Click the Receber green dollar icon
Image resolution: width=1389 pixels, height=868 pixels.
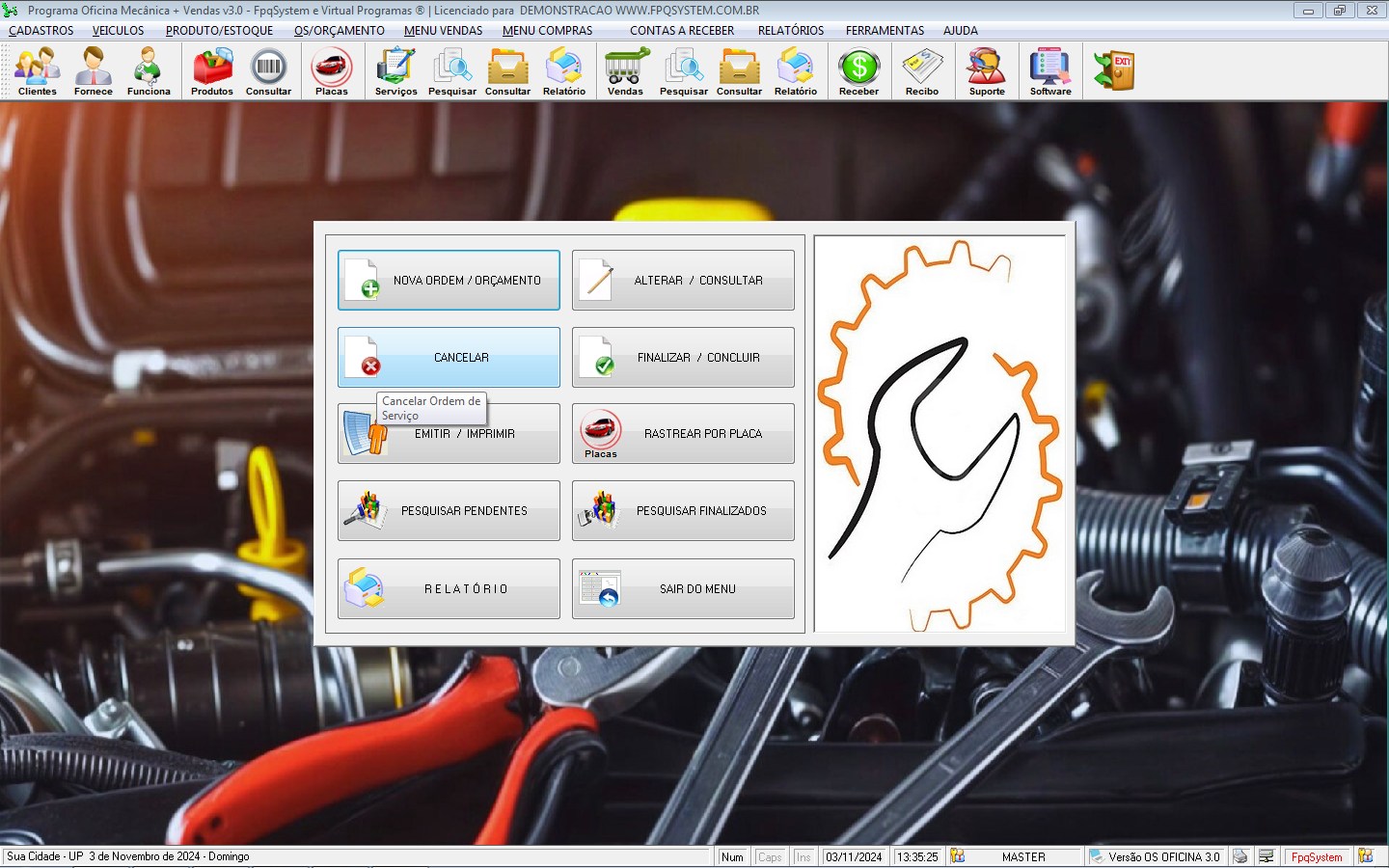coord(858,71)
